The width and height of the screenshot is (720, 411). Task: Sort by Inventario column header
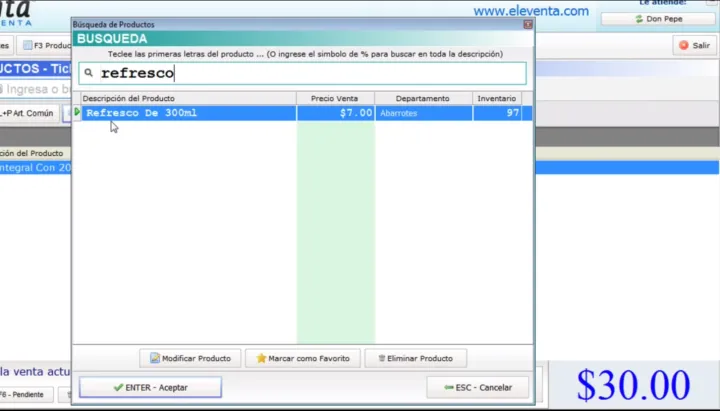click(x=496, y=98)
